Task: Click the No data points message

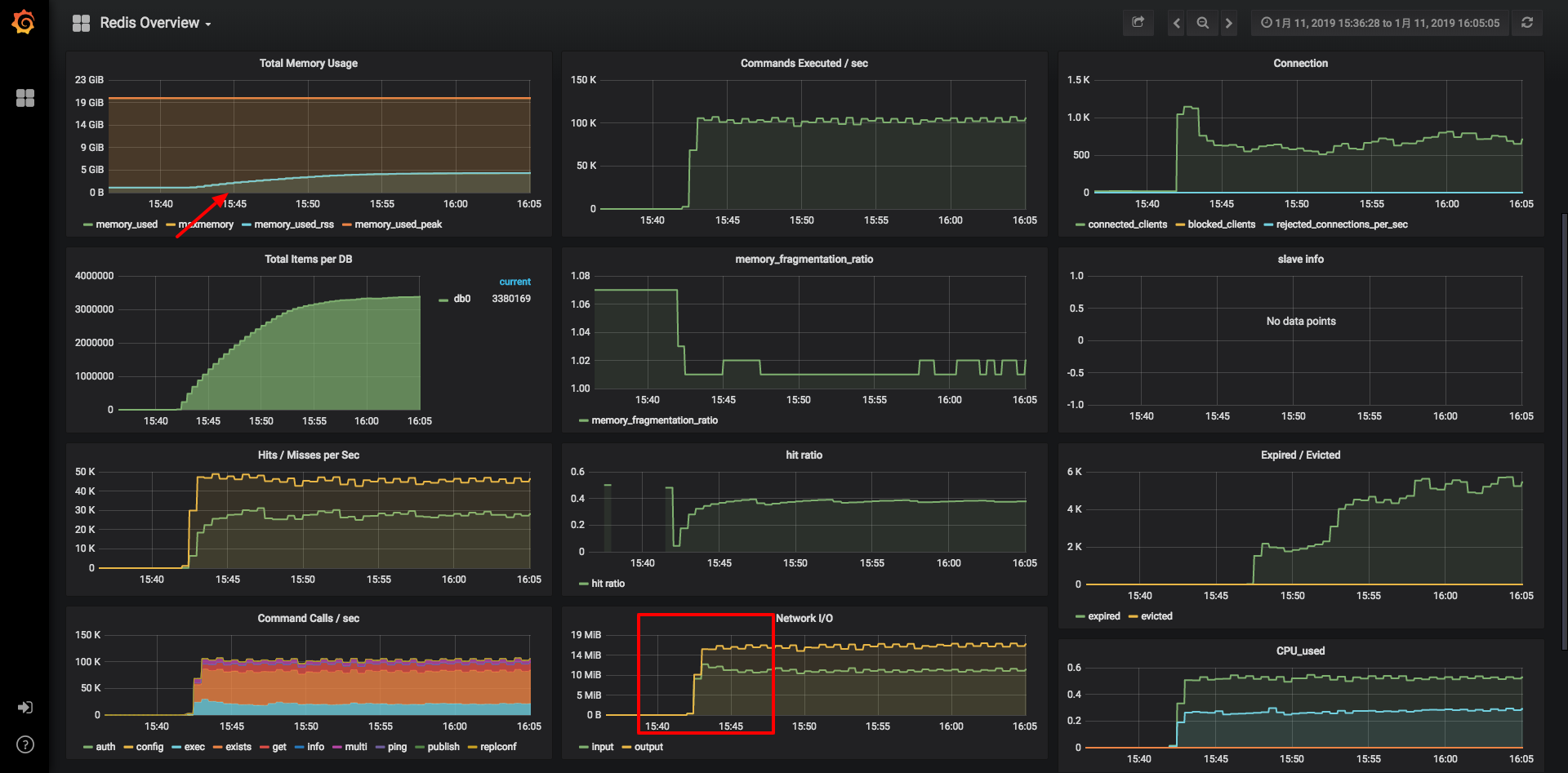Action: click(x=1301, y=321)
